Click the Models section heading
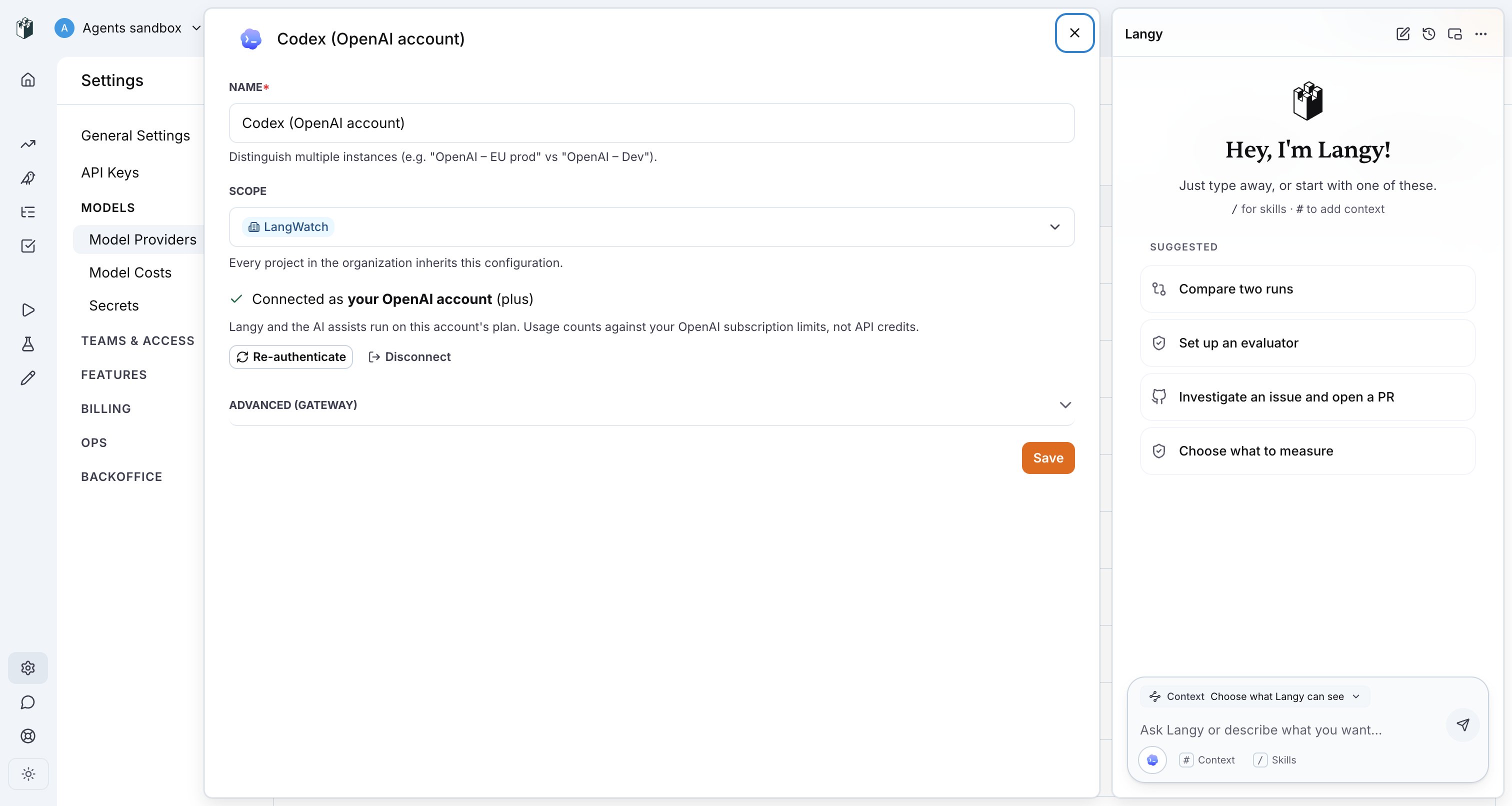This screenshot has height=806, width=1512. pos(108,208)
